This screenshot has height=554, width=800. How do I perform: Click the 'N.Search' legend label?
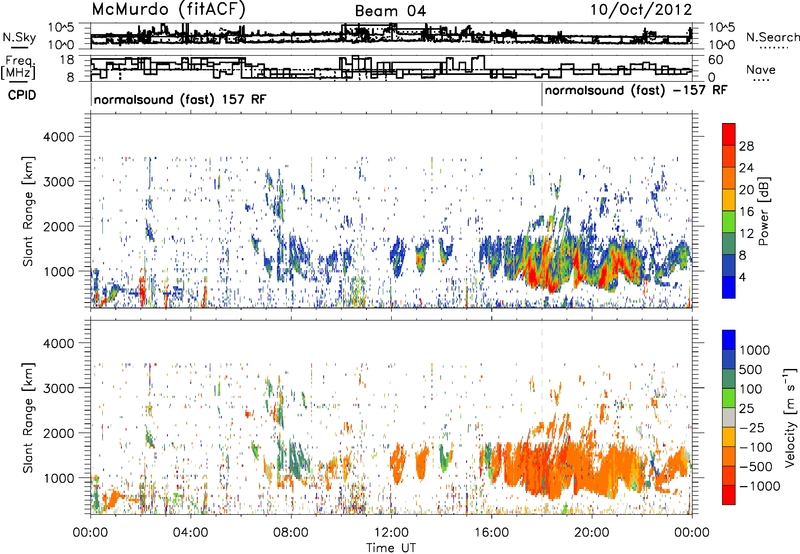773,37
